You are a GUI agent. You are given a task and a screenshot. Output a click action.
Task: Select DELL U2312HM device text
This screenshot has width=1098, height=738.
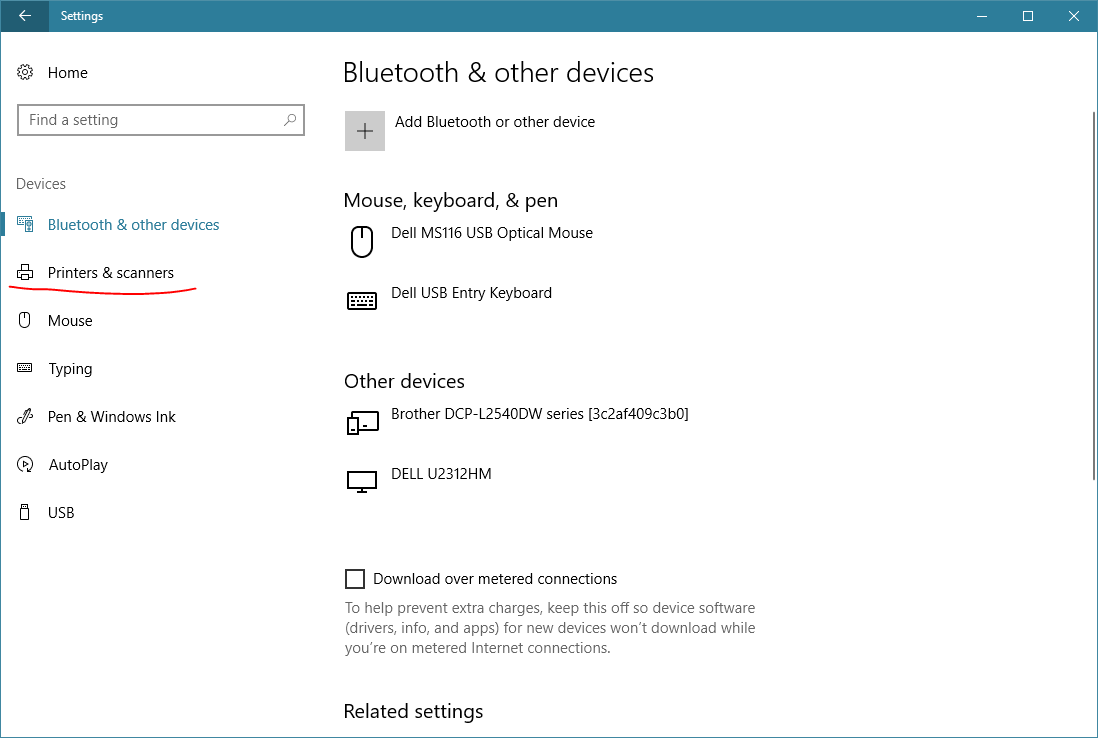441,474
